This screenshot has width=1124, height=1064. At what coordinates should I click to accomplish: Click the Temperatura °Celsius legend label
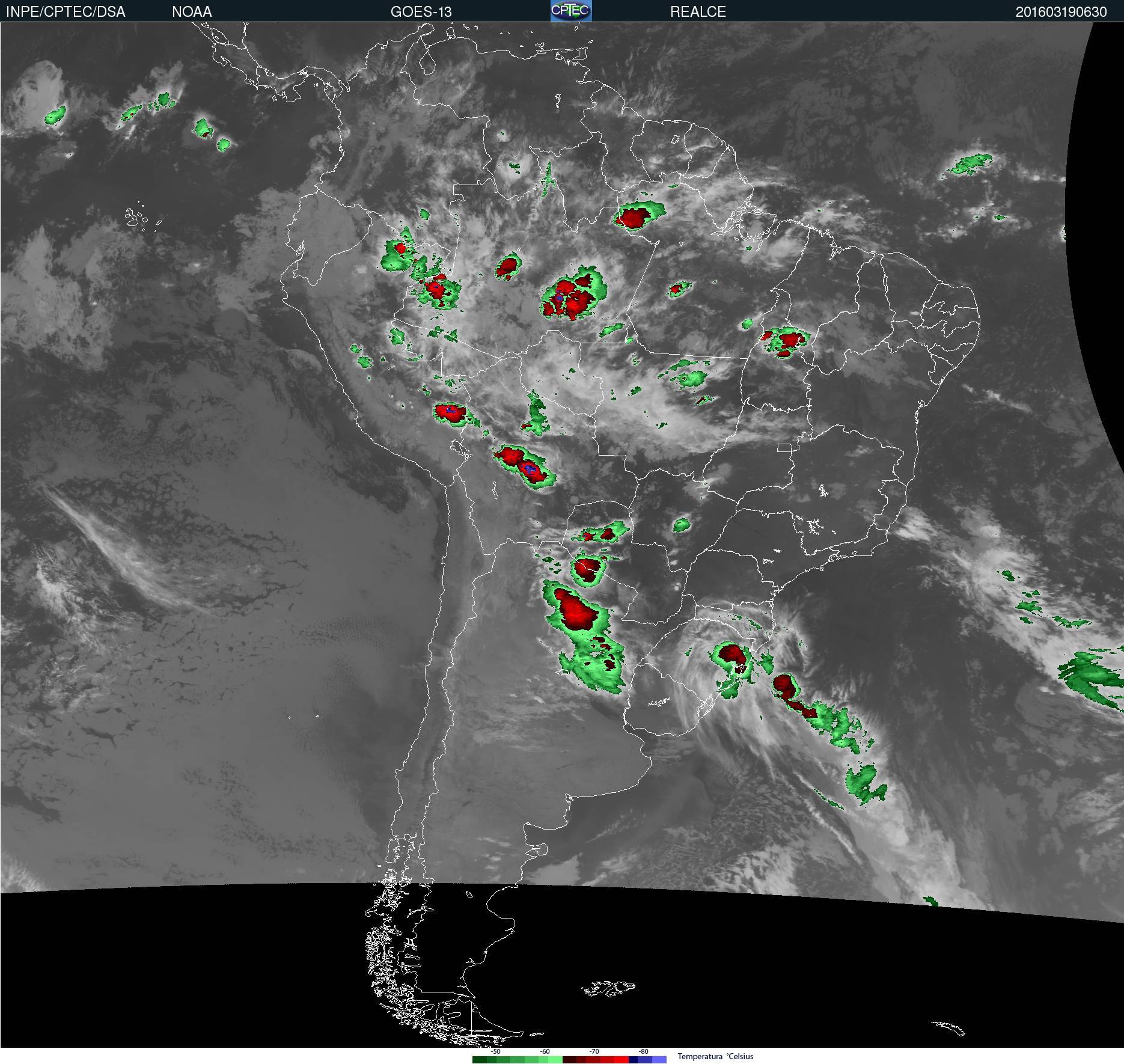pyautogui.click(x=715, y=1056)
